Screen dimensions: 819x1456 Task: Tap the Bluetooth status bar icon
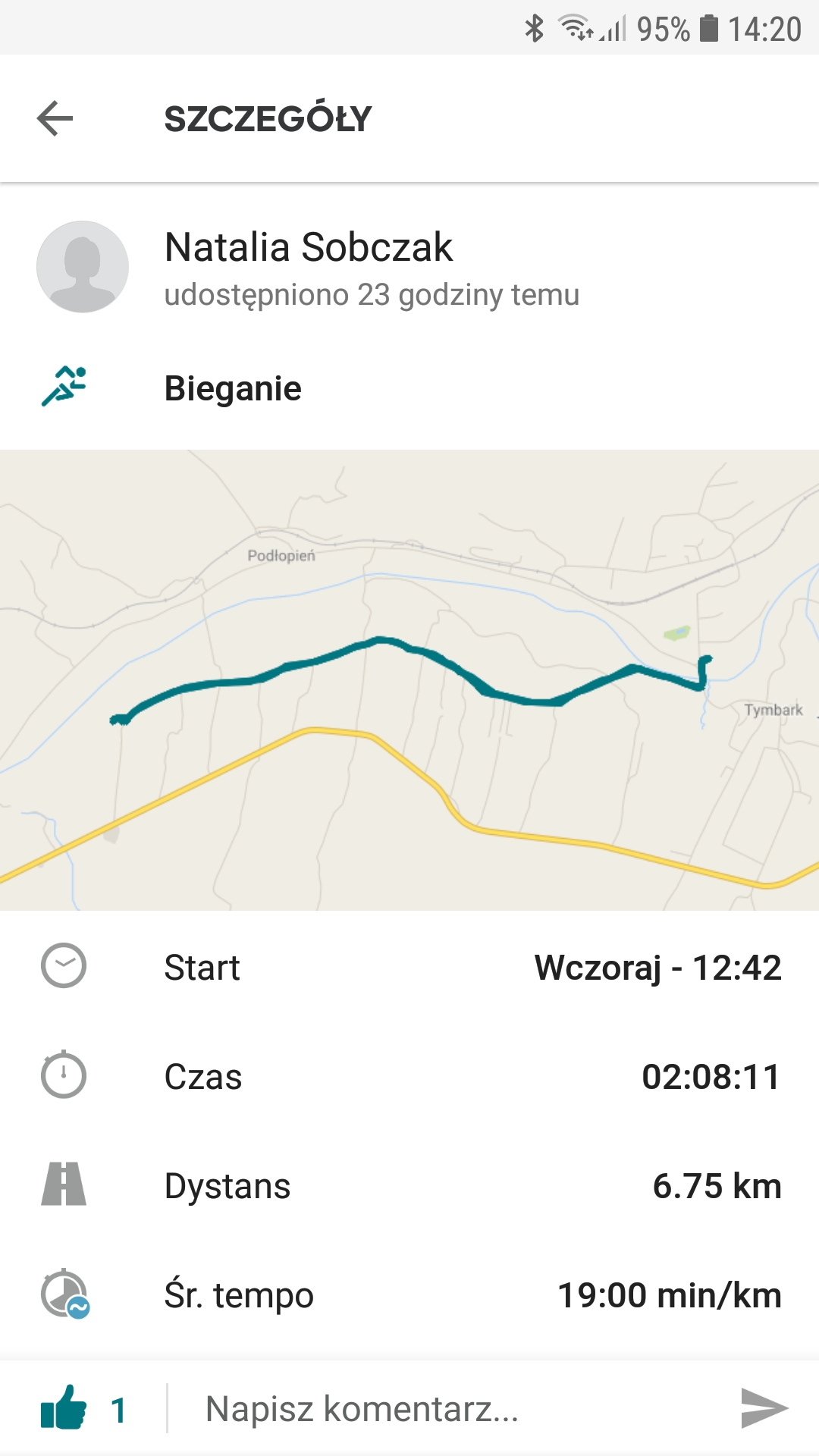click(x=535, y=29)
